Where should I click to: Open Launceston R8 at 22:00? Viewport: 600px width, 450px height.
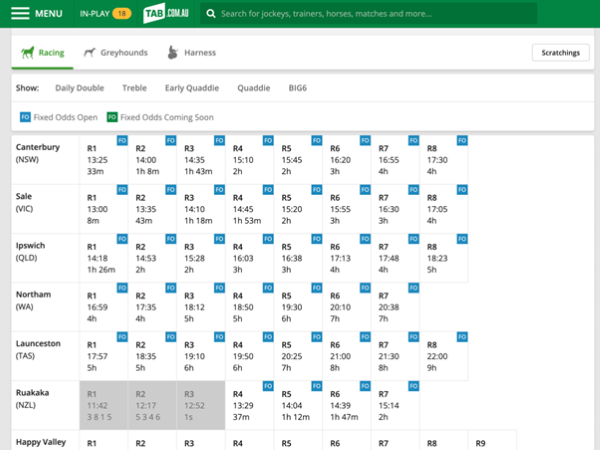point(444,356)
